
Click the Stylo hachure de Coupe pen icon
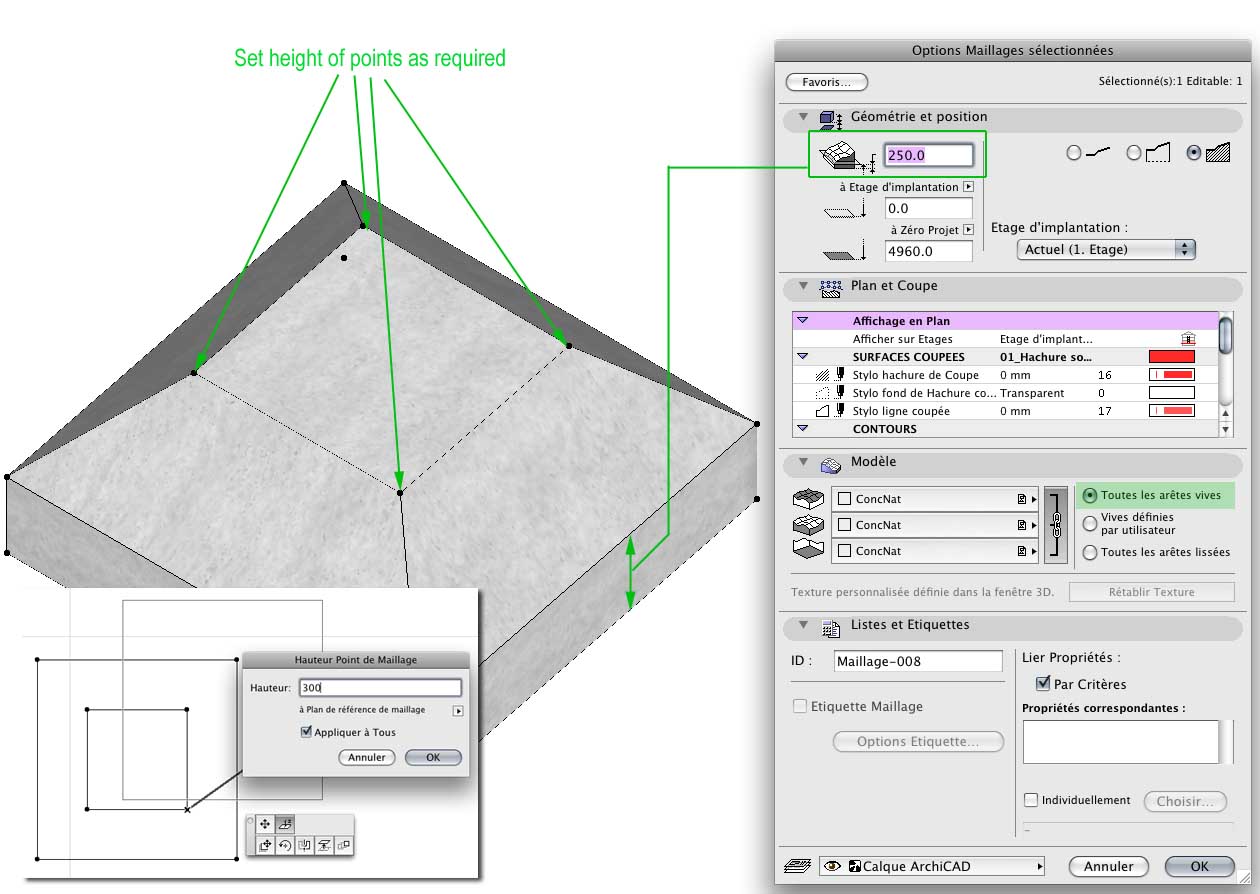[x=840, y=374]
